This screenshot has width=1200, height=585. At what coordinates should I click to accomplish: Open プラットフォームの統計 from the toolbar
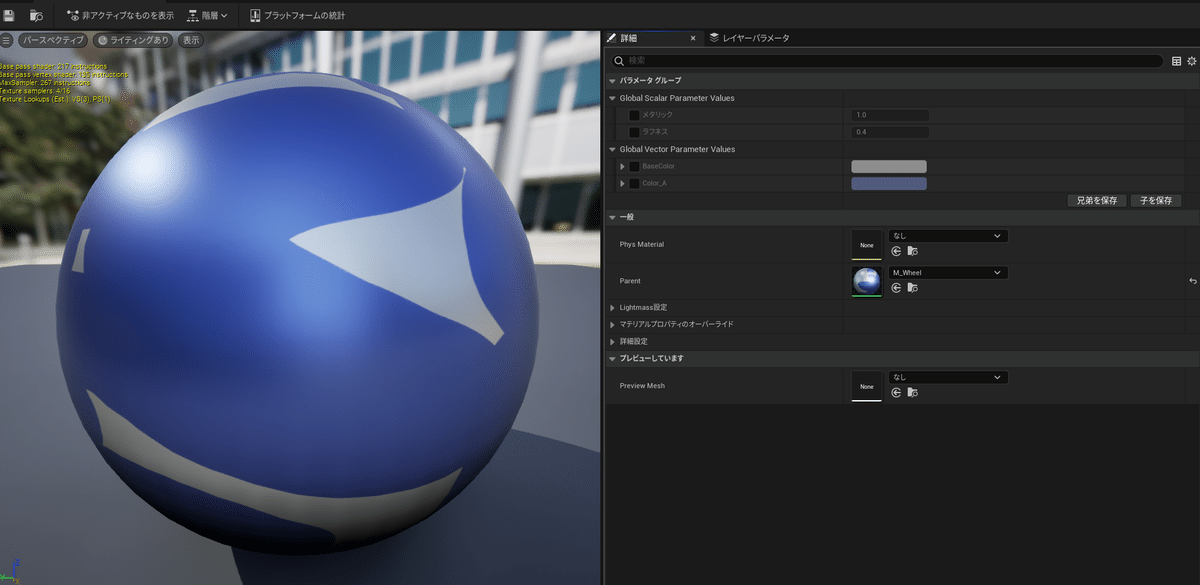(x=297, y=15)
